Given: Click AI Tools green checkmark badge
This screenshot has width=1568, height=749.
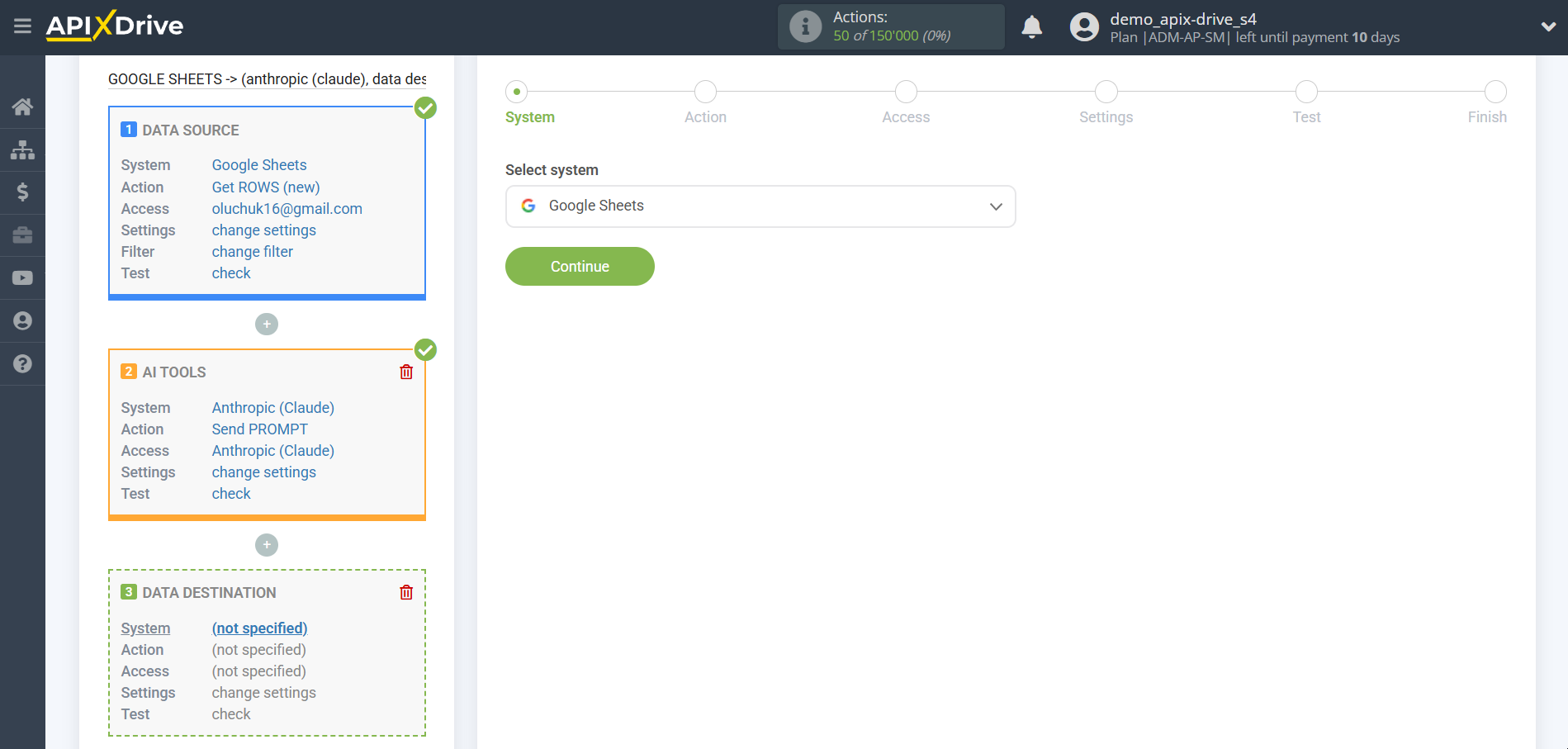Looking at the screenshot, I should tap(425, 350).
